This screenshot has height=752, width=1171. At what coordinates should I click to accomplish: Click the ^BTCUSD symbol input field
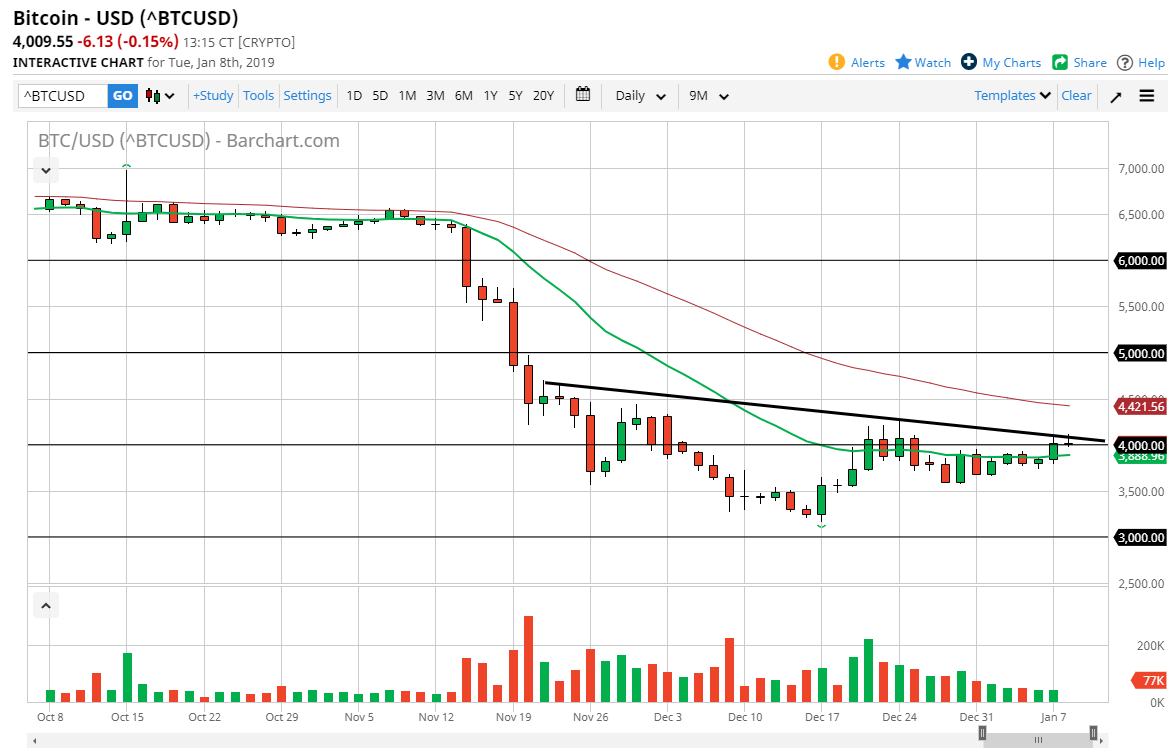click(x=62, y=96)
